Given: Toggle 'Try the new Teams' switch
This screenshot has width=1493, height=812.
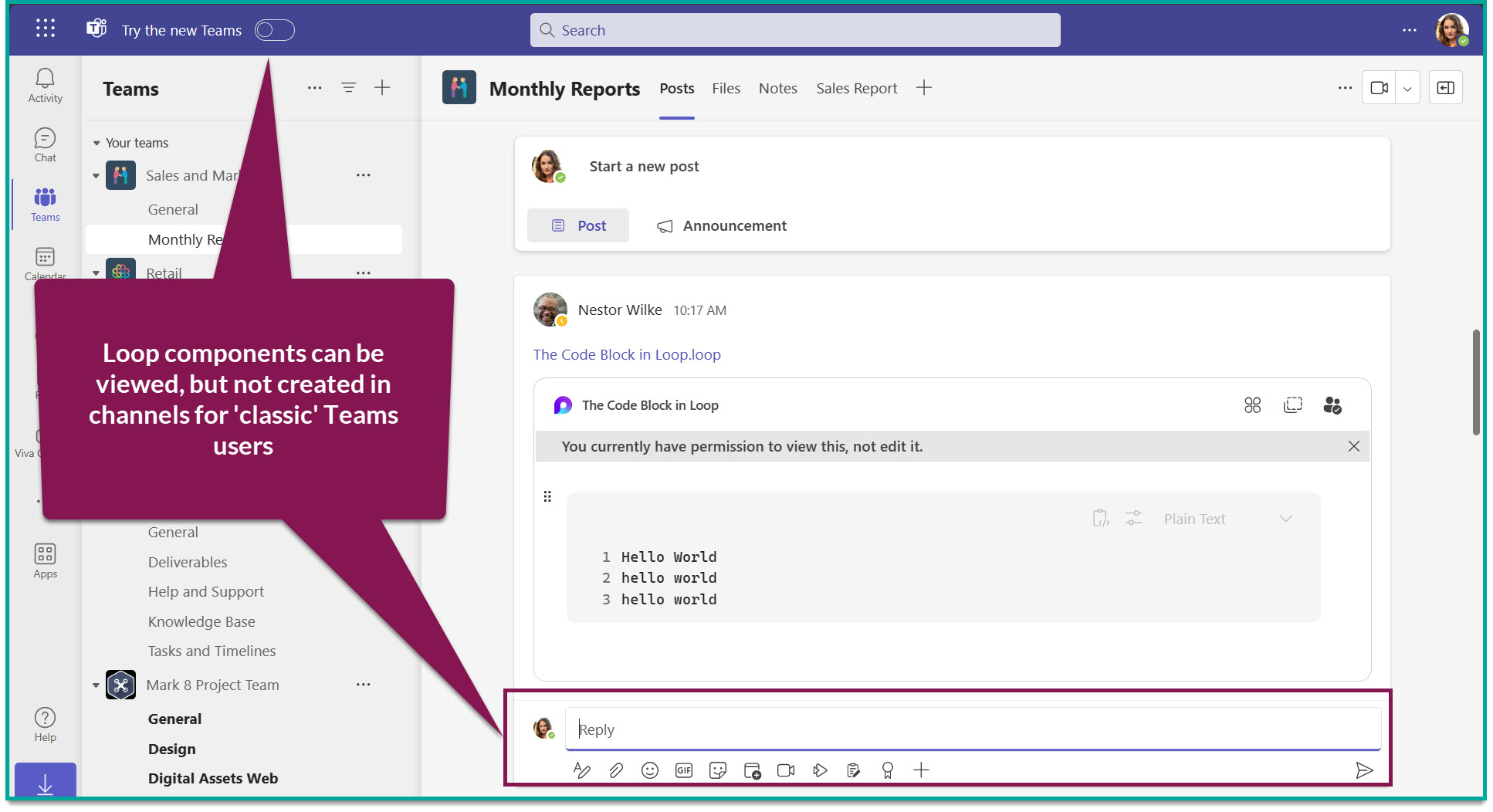Looking at the screenshot, I should click(273, 29).
